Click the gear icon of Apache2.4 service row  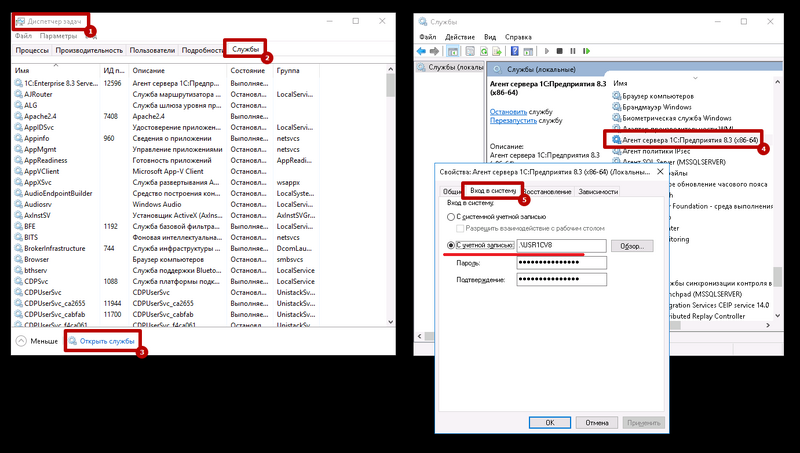pos(19,116)
